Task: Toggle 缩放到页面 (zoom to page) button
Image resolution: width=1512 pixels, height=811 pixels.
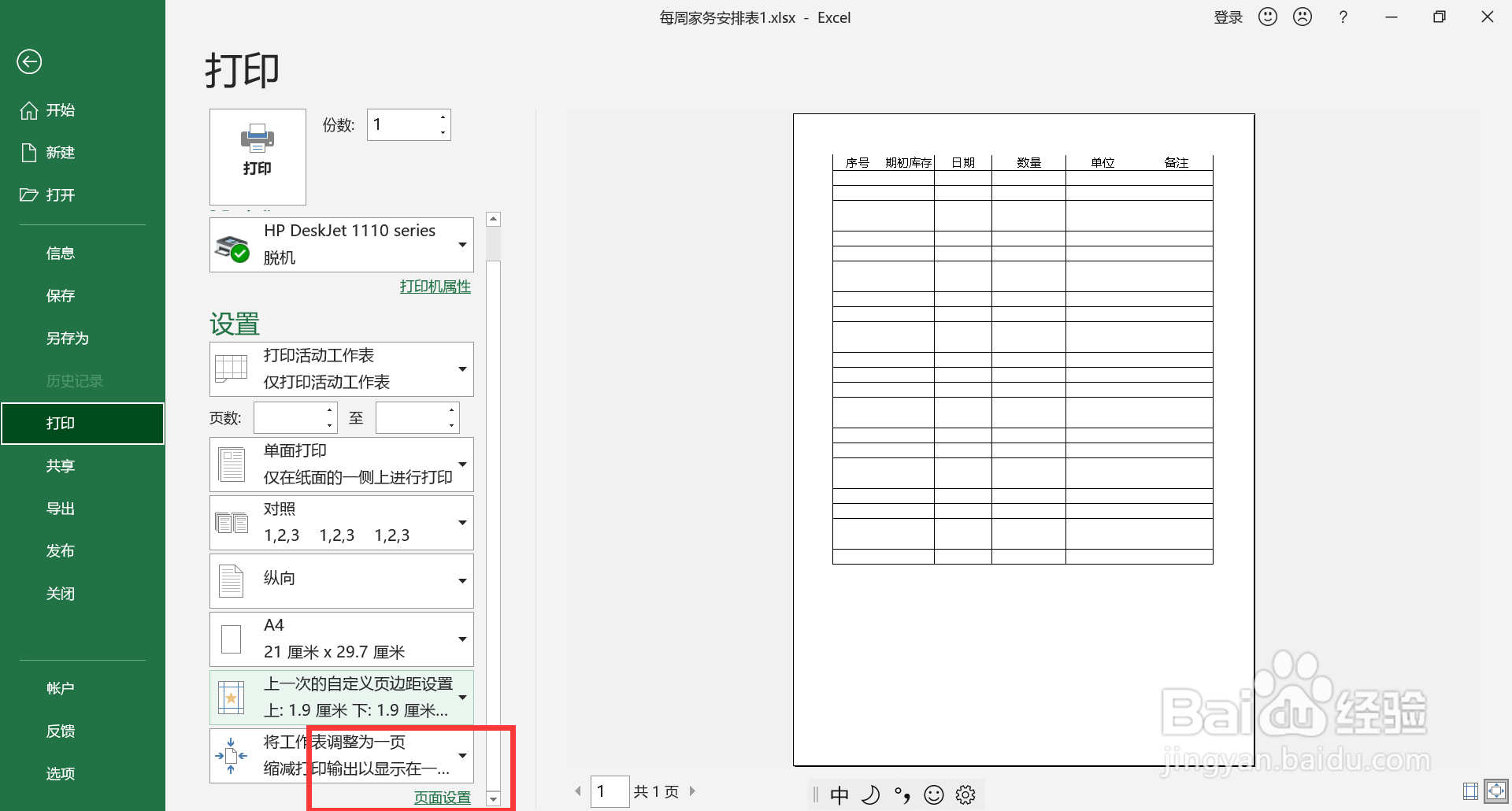Action: click(x=1497, y=791)
